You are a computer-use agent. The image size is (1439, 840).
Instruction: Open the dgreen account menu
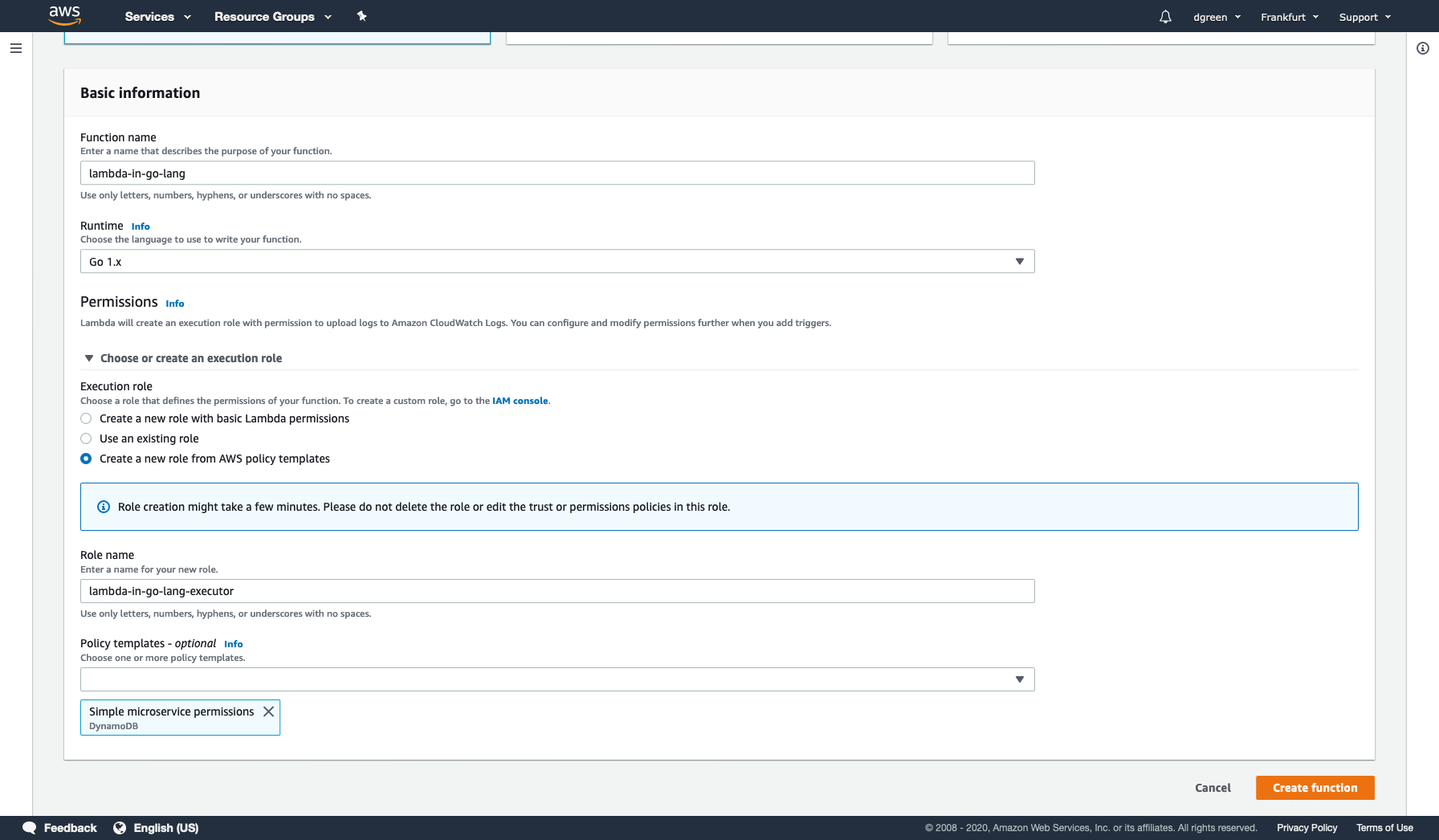(1217, 17)
